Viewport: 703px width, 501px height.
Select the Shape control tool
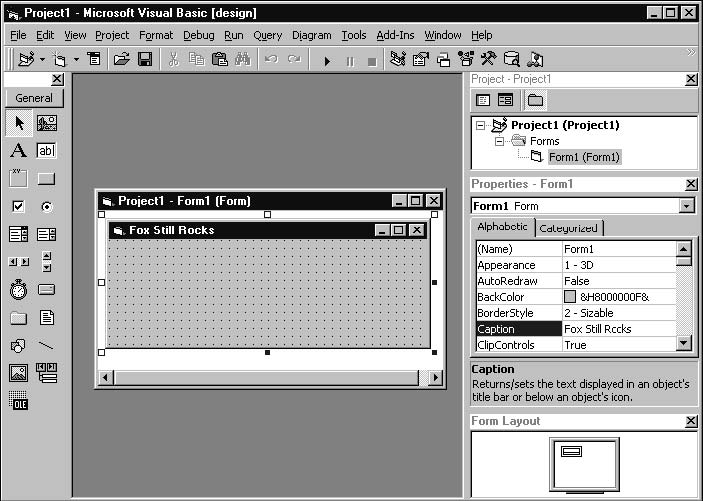18,346
